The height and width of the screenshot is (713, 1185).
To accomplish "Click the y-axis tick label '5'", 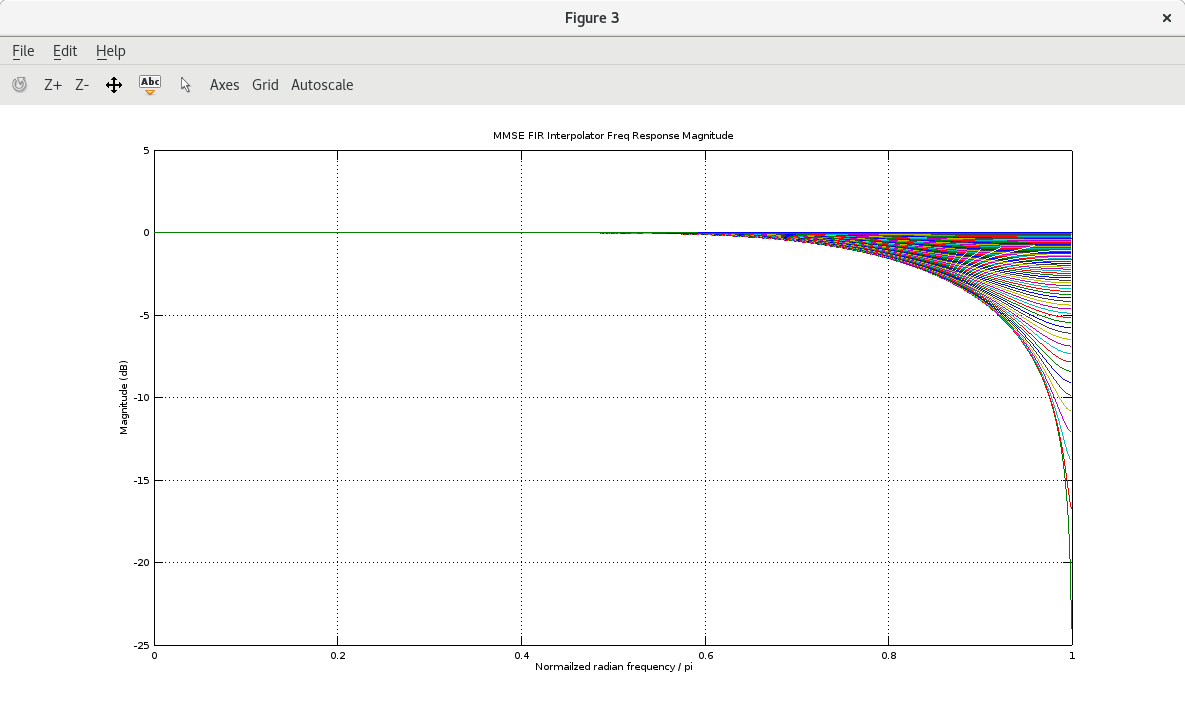I will (x=147, y=150).
